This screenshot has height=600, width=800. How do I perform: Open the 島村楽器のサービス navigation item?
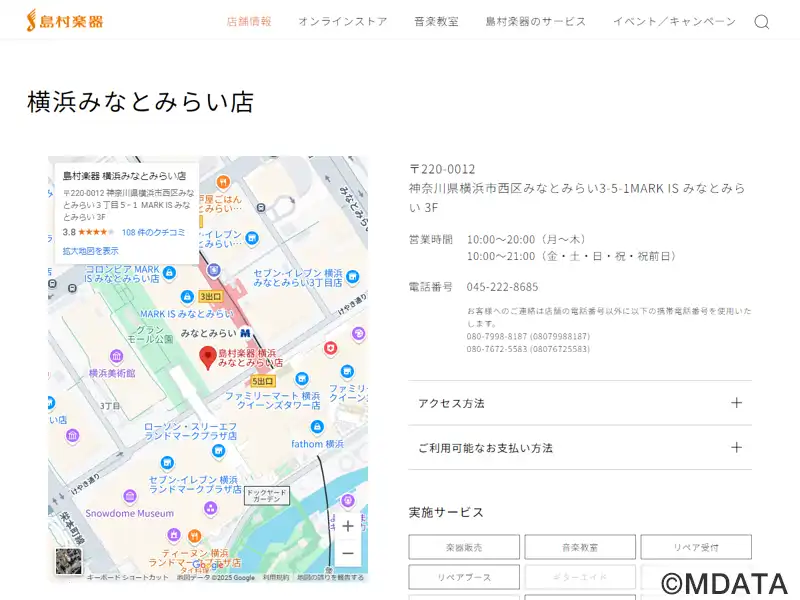click(536, 21)
